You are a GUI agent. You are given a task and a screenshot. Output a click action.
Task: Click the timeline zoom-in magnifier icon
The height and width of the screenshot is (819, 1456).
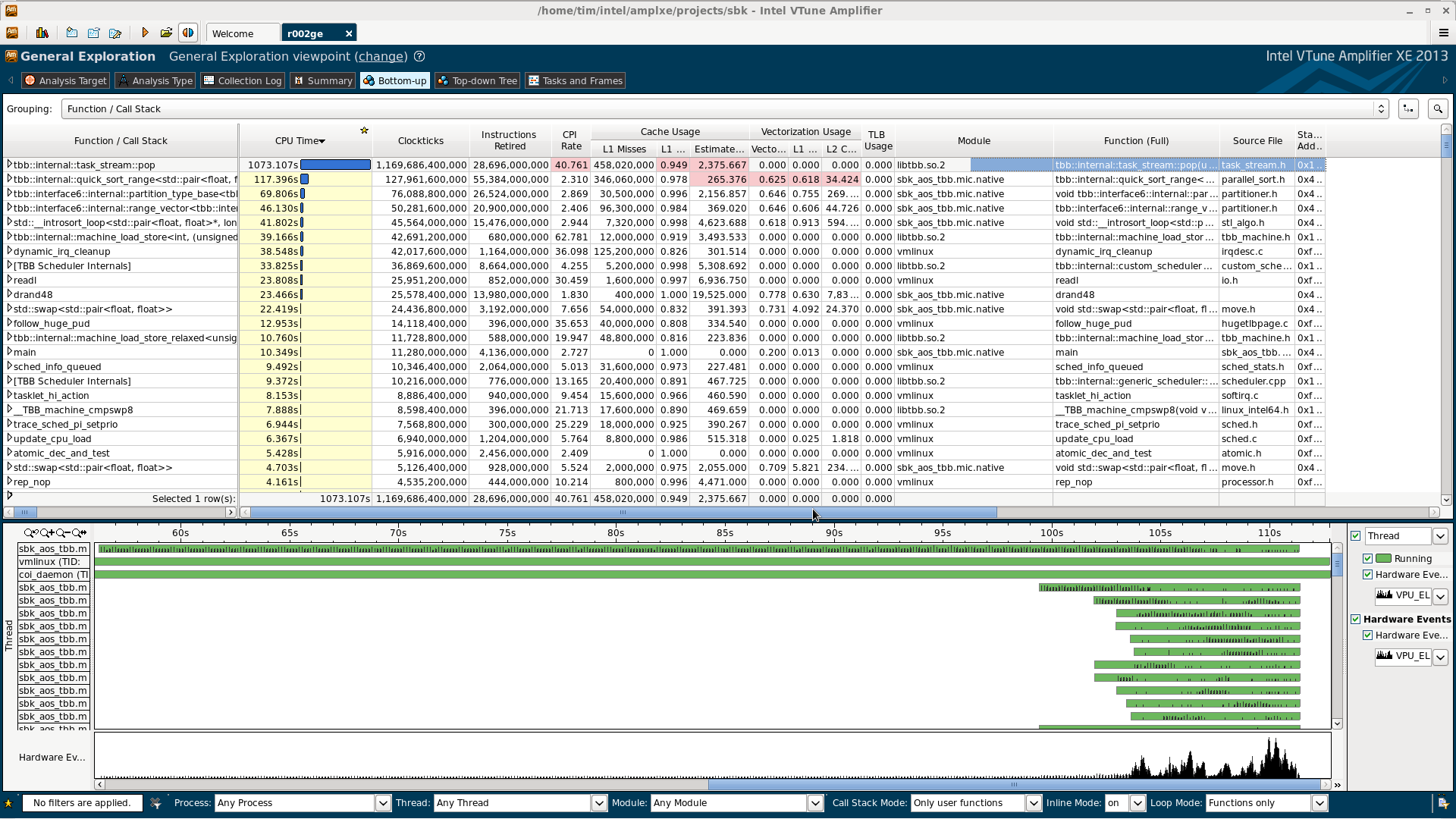click(47, 533)
